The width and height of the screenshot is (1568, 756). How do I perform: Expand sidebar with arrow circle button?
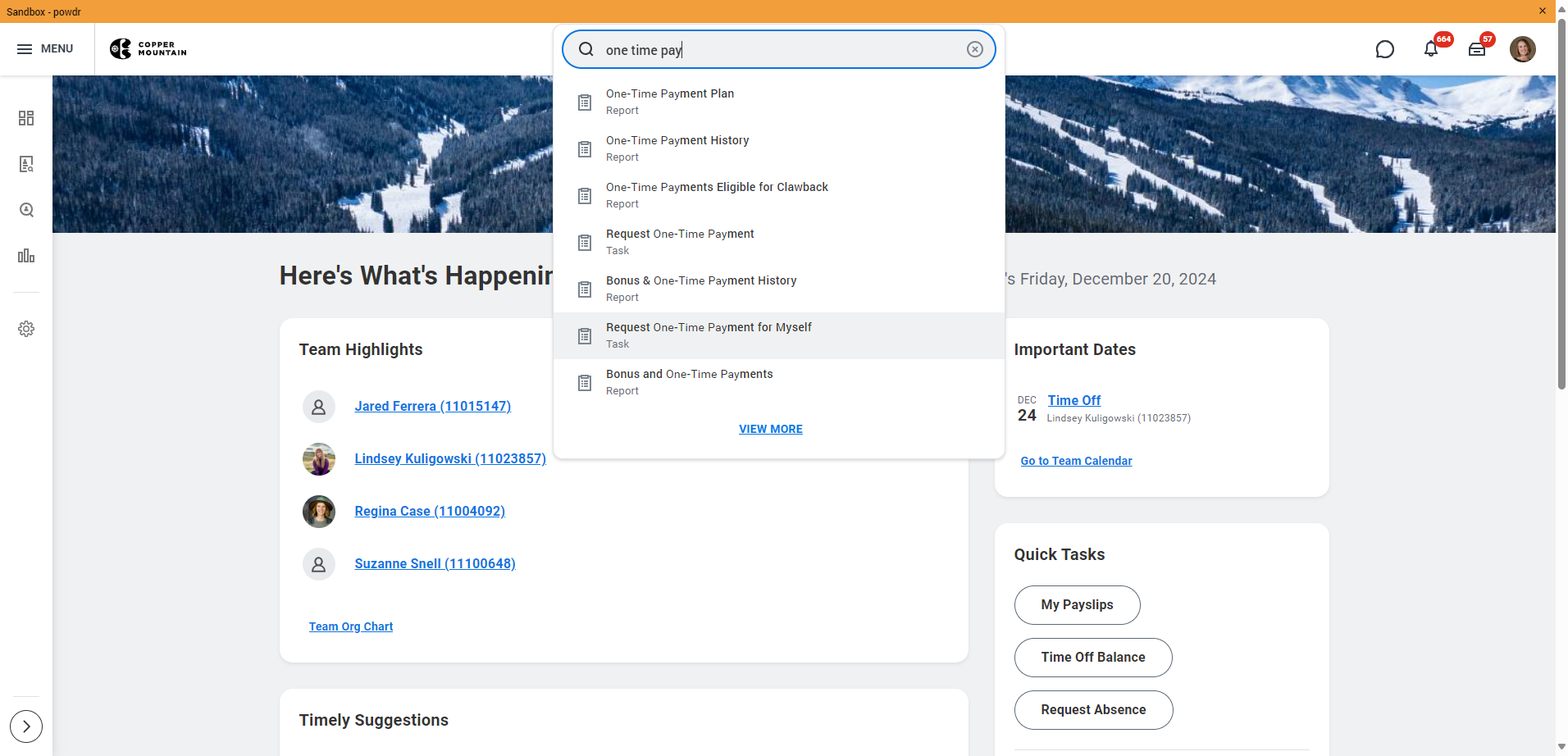click(x=26, y=726)
